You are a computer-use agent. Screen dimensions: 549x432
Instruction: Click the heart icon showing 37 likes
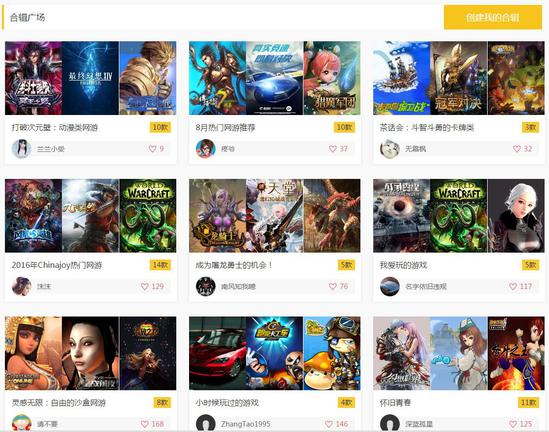point(333,149)
